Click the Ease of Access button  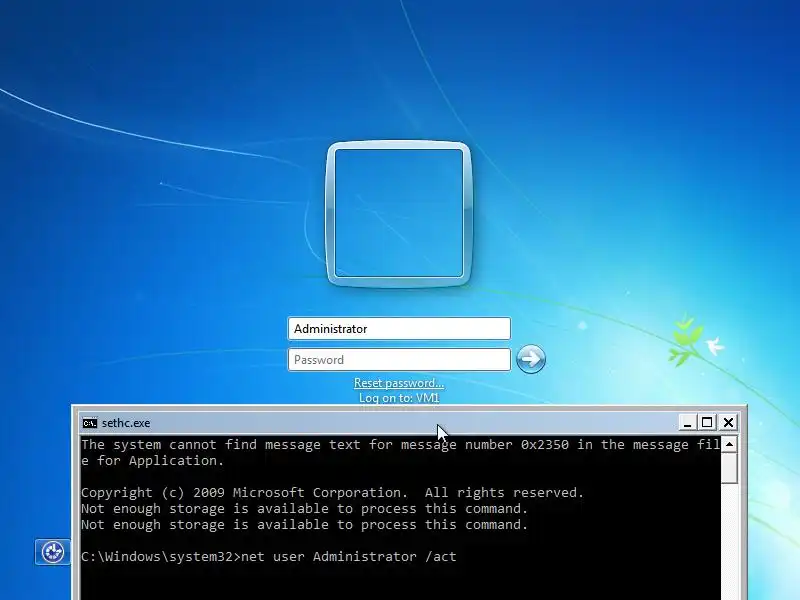(53, 552)
